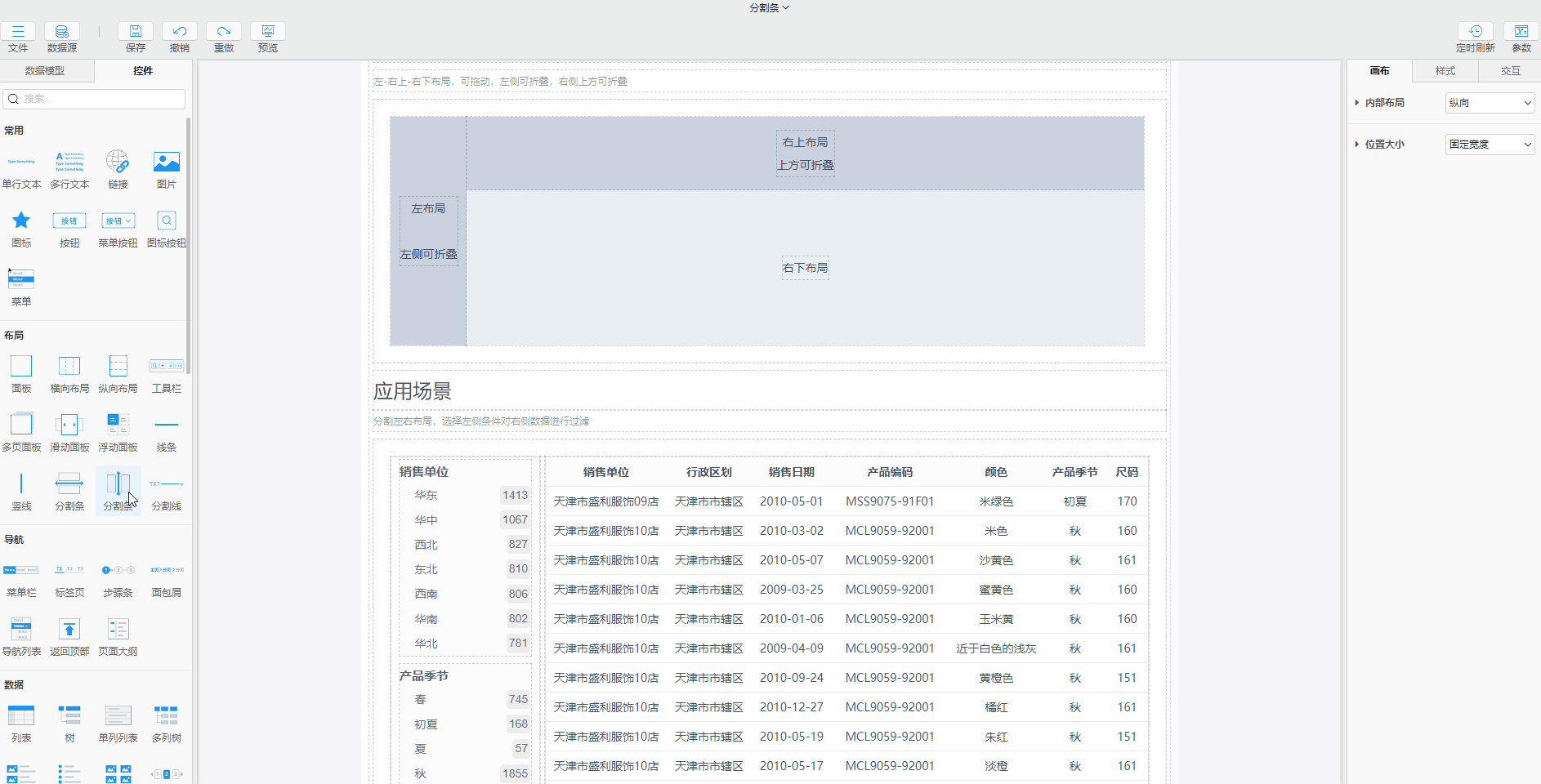Click the 参数 (parameters) button
Screen dimensions: 1541x784
point(1521,33)
